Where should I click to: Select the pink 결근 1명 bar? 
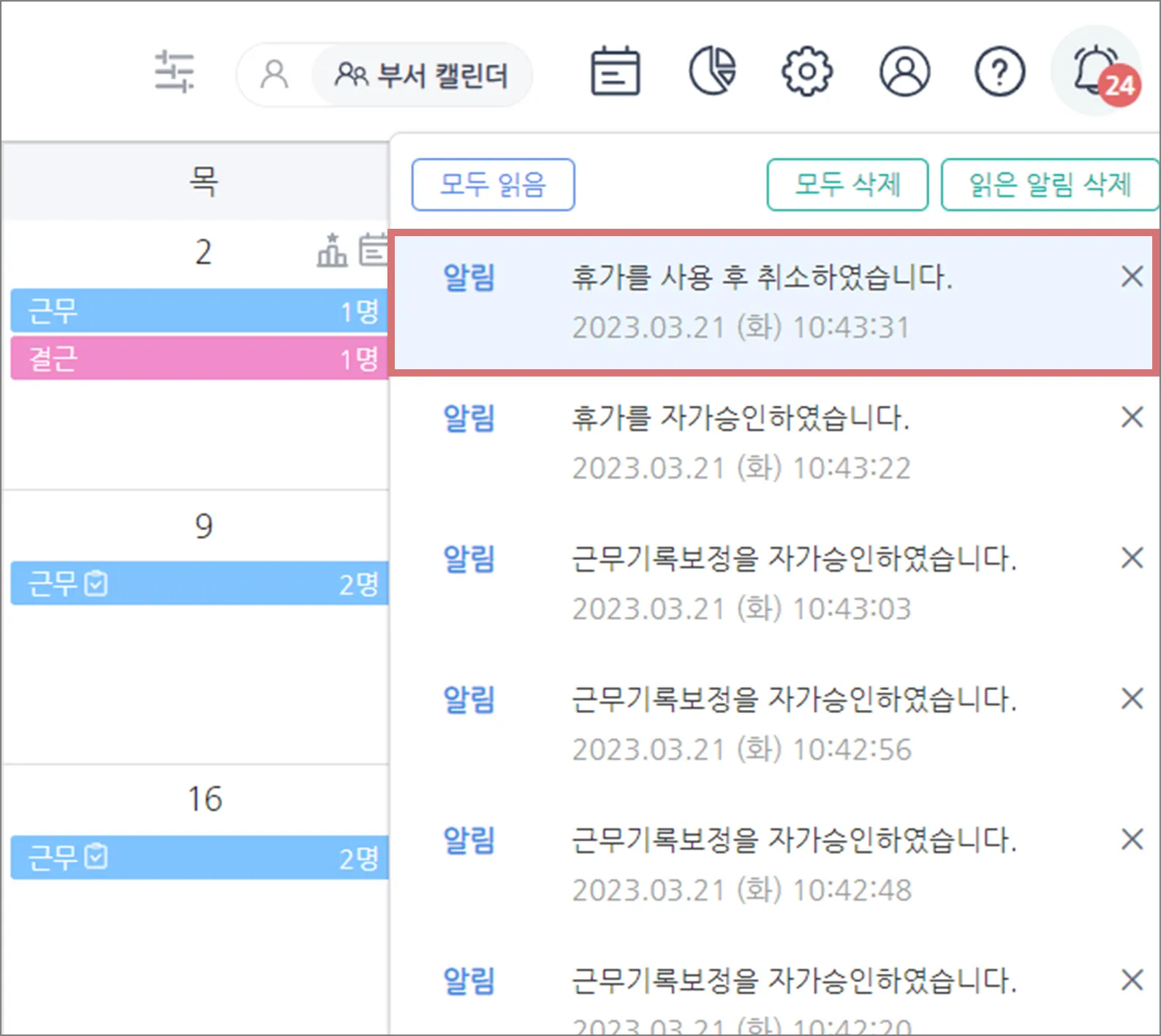[x=199, y=358]
